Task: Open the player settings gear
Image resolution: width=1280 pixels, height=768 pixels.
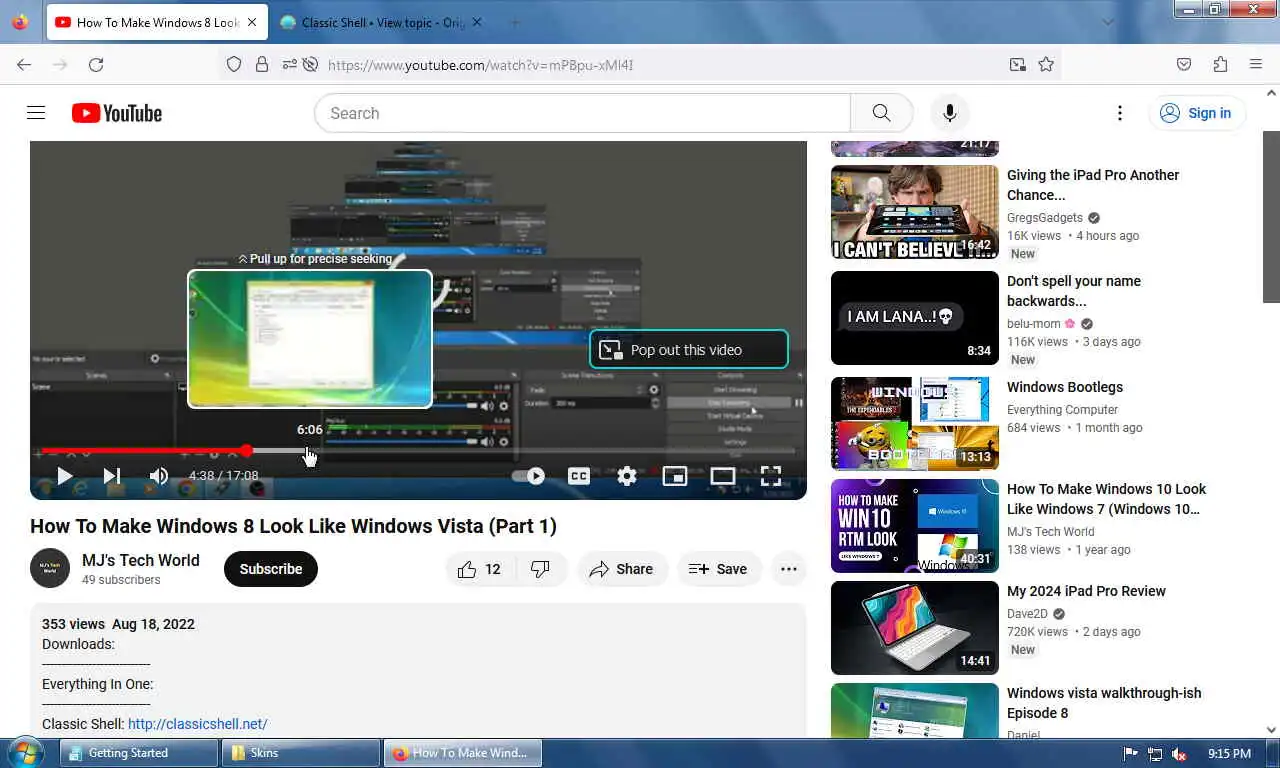Action: click(627, 476)
